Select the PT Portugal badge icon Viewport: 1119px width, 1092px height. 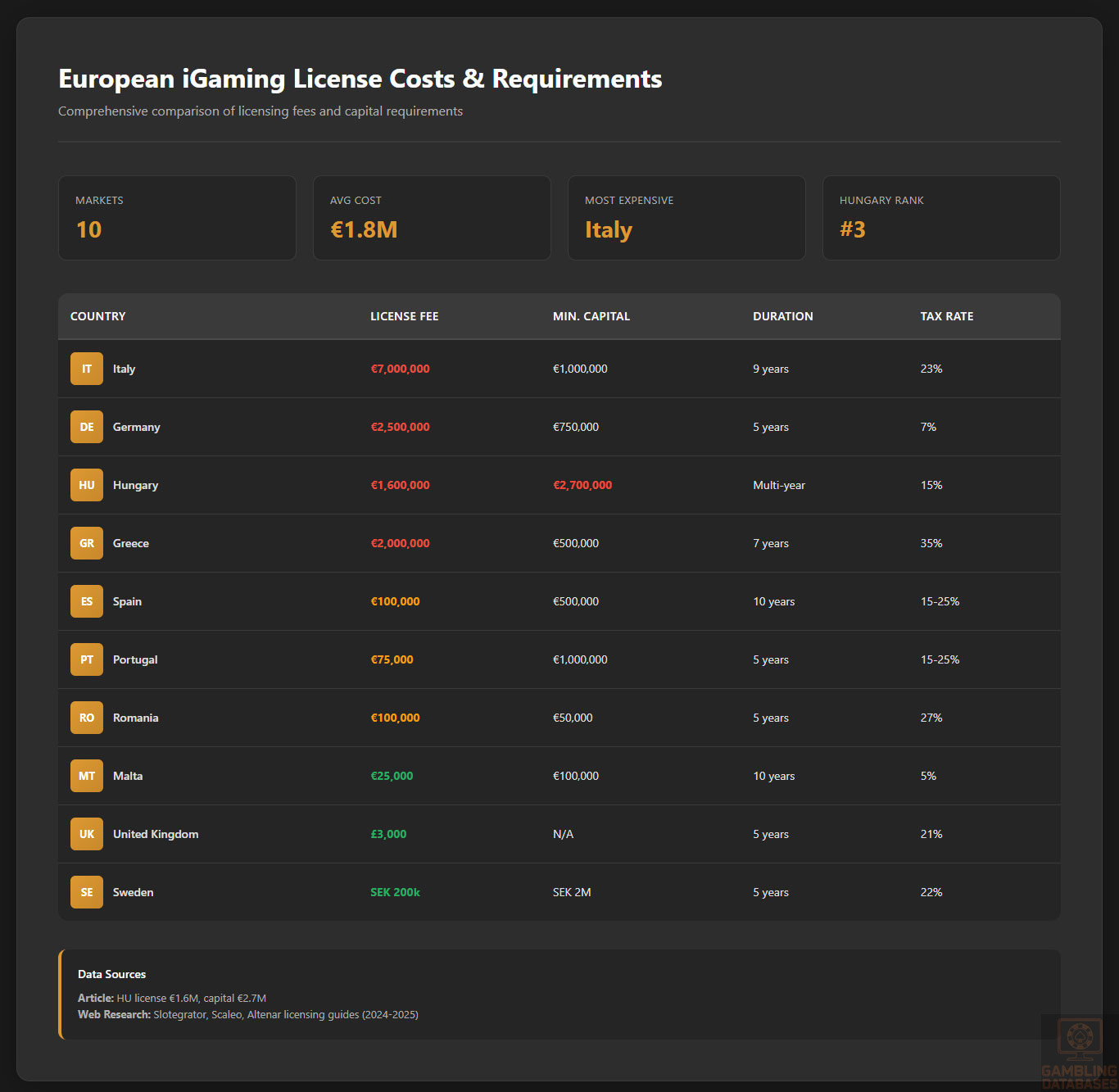(x=87, y=659)
